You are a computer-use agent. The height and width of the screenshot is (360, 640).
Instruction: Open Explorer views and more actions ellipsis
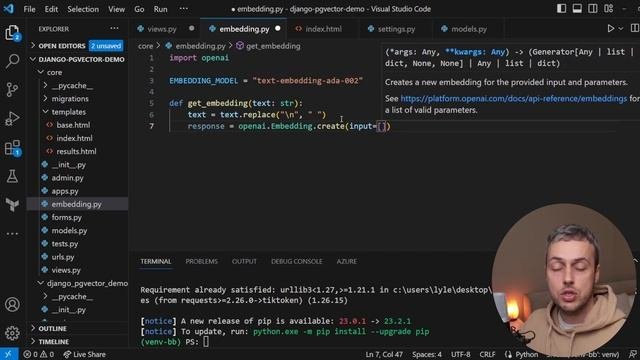click(114, 29)
